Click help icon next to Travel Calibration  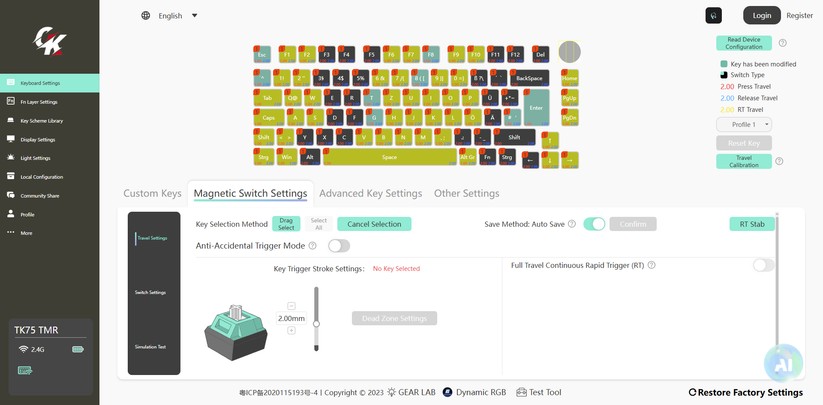point(779,161)
